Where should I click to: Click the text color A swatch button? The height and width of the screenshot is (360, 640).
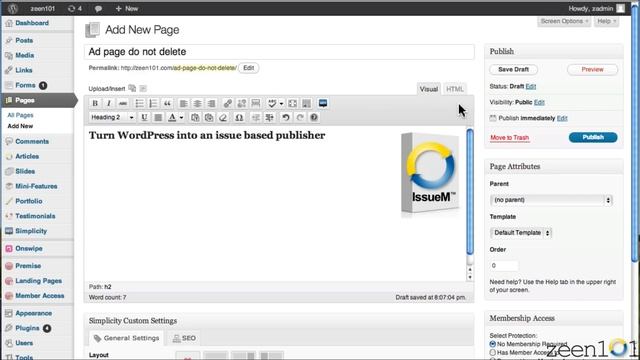coord(172,118)
